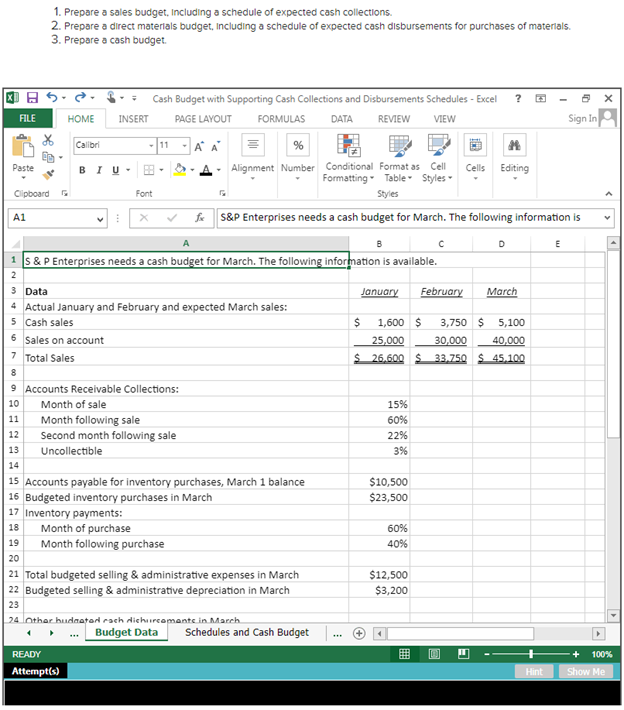Image resolution: width=624 pixels, height=710 pixels.
Task: Open Clipboard dialog launcher
Action: coord(65,193)
